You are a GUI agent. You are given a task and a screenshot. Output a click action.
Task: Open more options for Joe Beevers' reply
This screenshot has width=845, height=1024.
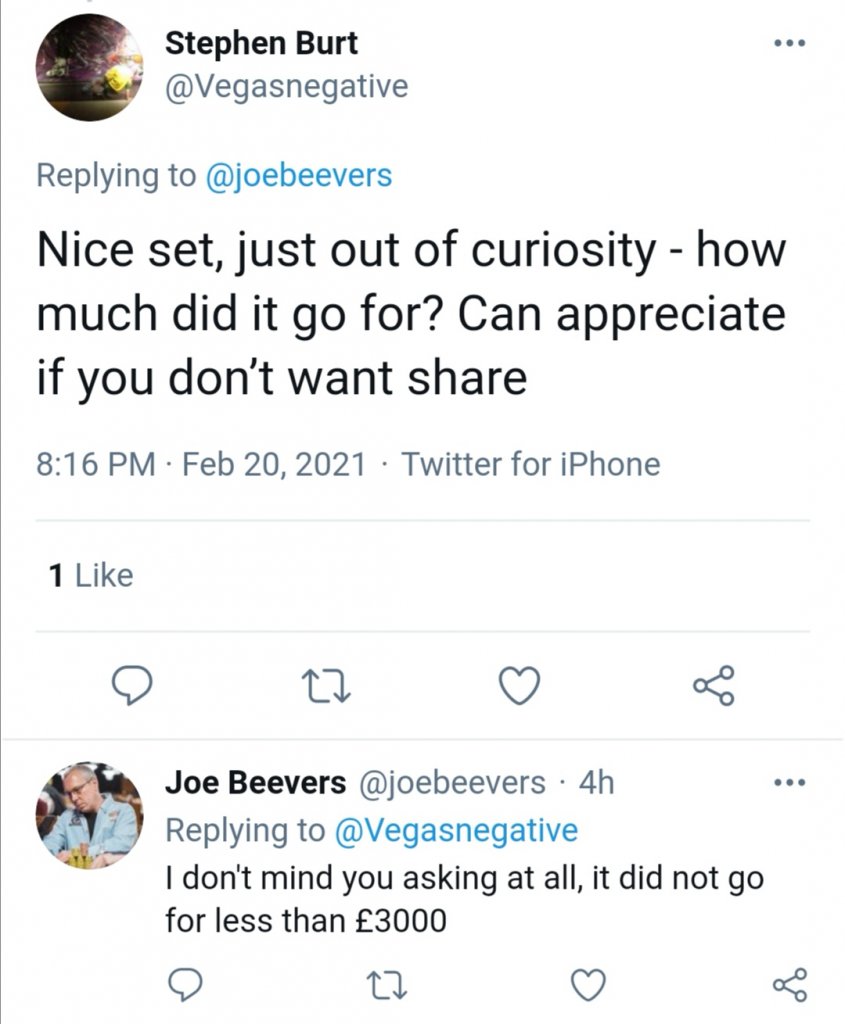pyautogui.click(x=788, y=782)
